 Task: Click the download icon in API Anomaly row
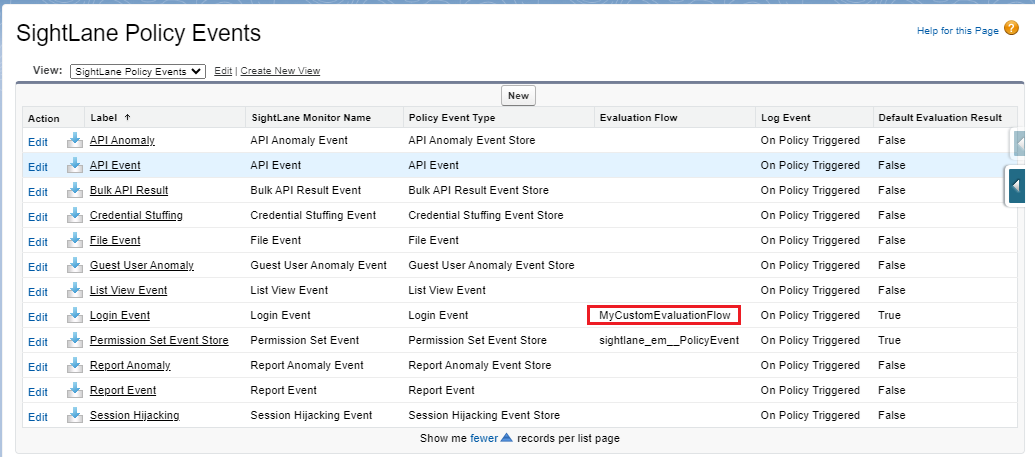[75, 140]
